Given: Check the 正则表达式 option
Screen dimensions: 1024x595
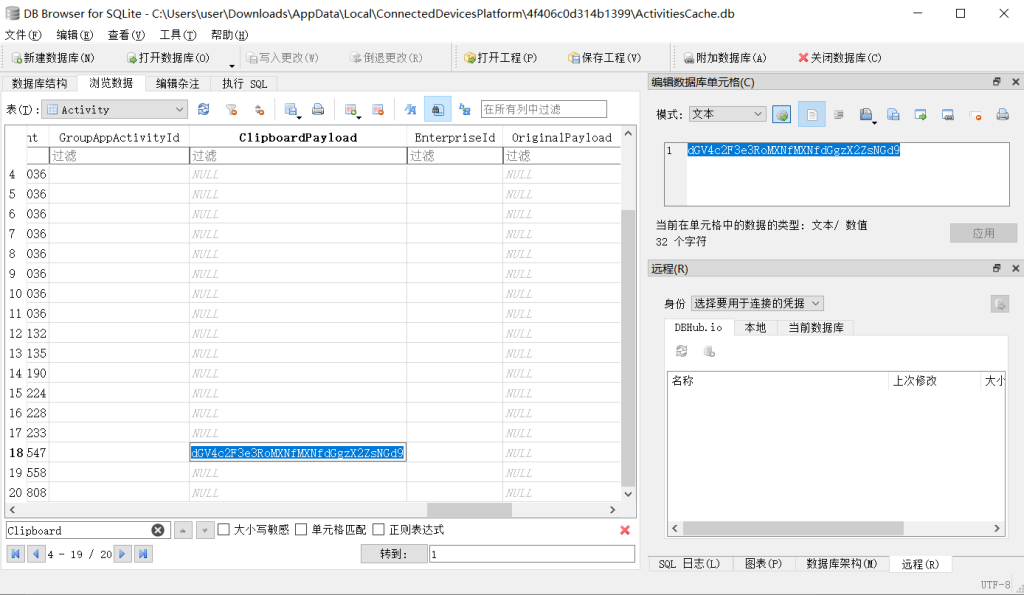Looking at the screenshot, I should tap(379, 530).
